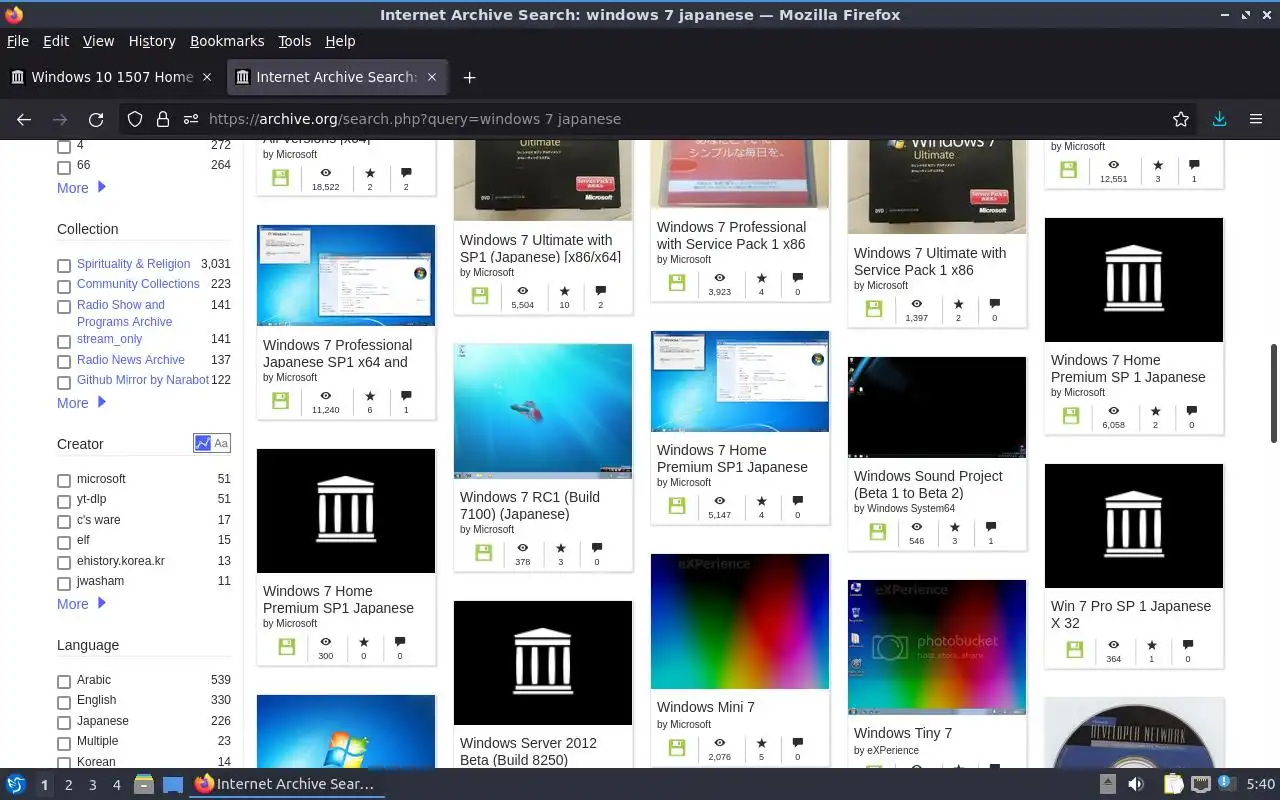The height and width of the screenshot is (800, 1280).
Task: Check the Multiple language filter
Action: pyautogui.click(x=64, y=743)
